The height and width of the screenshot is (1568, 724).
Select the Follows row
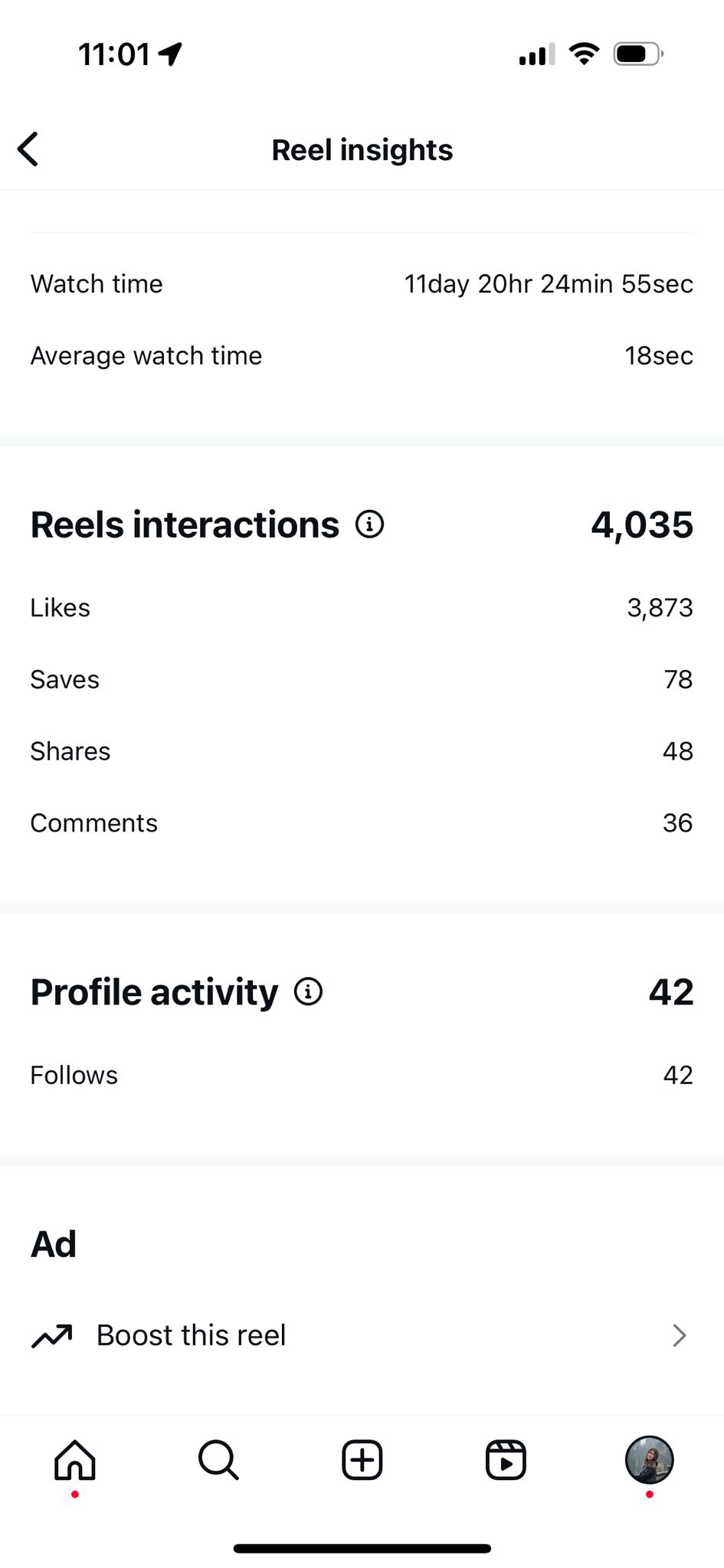(x=362, y=1075)
